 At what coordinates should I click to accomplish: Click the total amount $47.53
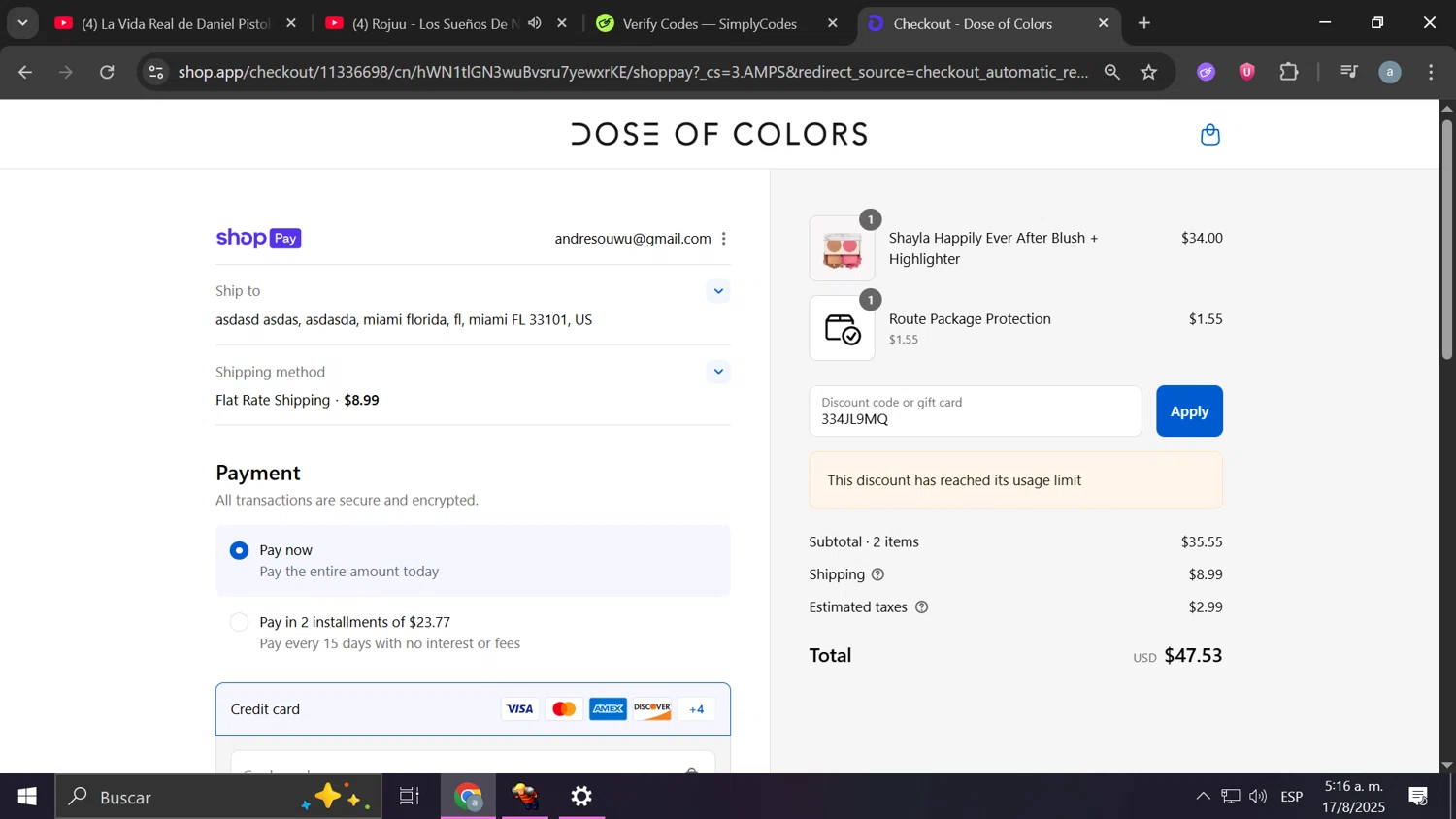click(1193, 656)
